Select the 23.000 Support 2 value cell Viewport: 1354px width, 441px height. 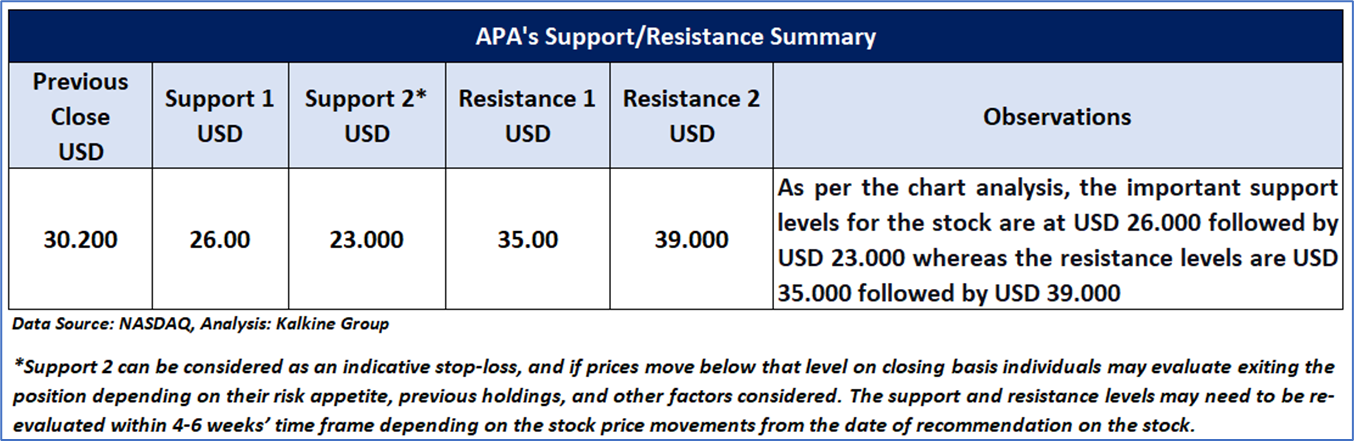(367, 241)
